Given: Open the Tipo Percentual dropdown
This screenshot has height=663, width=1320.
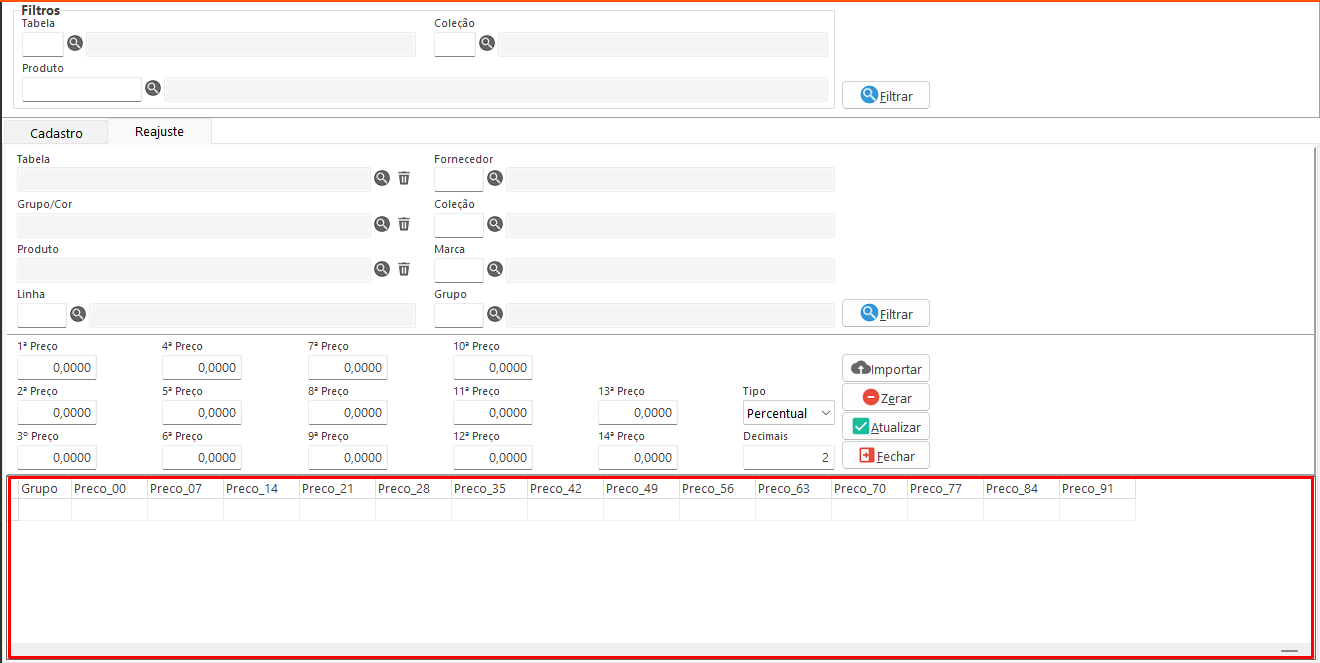Looking at the screenshot, I should pyautogui.click(x=788, y=413).
